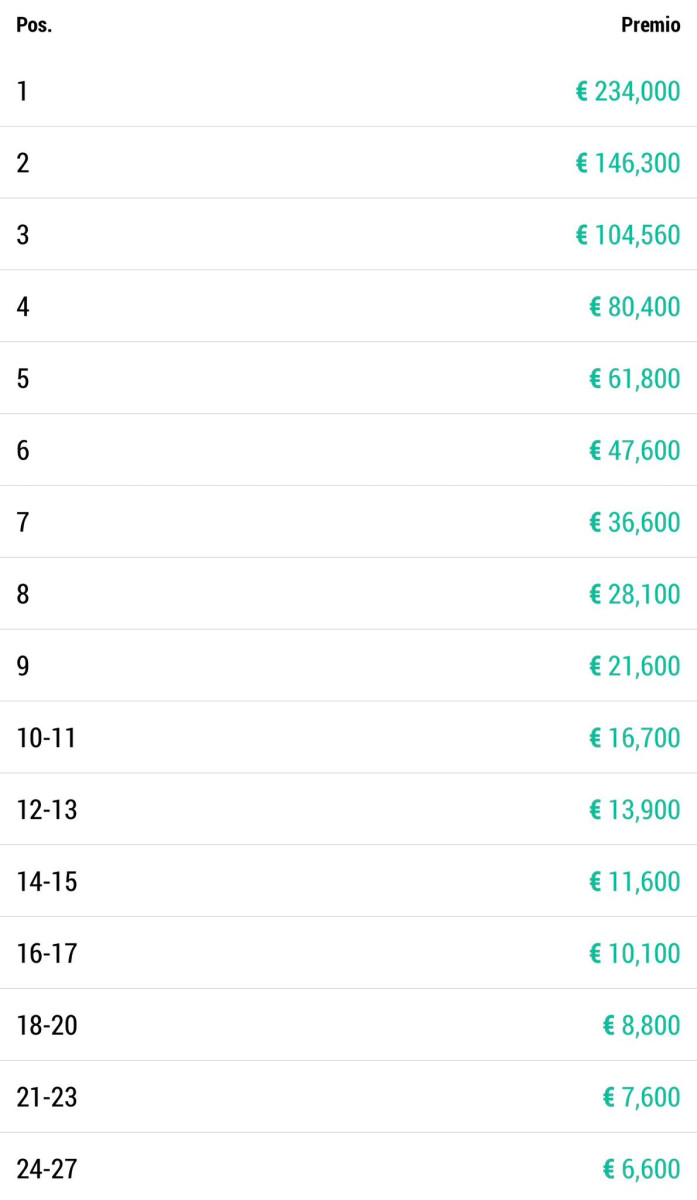Select the € 234,000 first place prize
The width and height of the screenshot is (697, 1200).
[x=628, y=92]
